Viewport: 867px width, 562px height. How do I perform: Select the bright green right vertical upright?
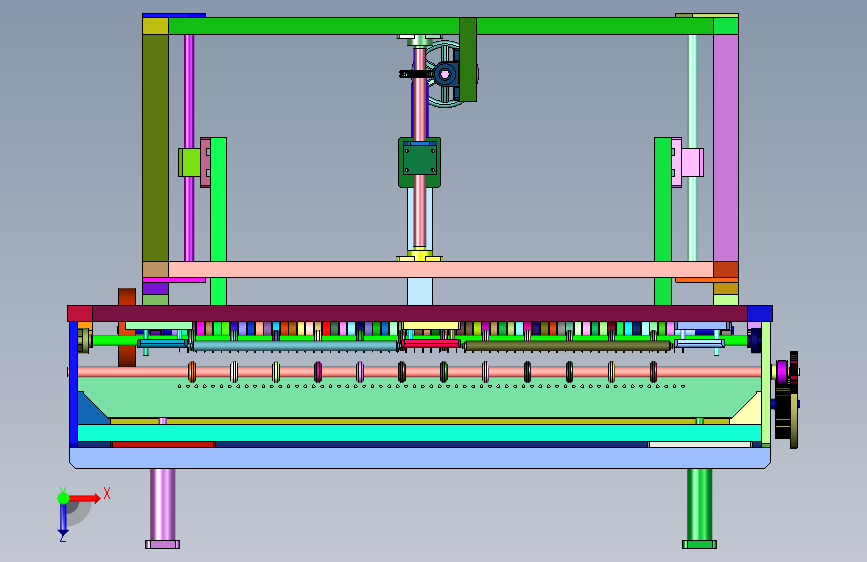[x=663, y=221]
